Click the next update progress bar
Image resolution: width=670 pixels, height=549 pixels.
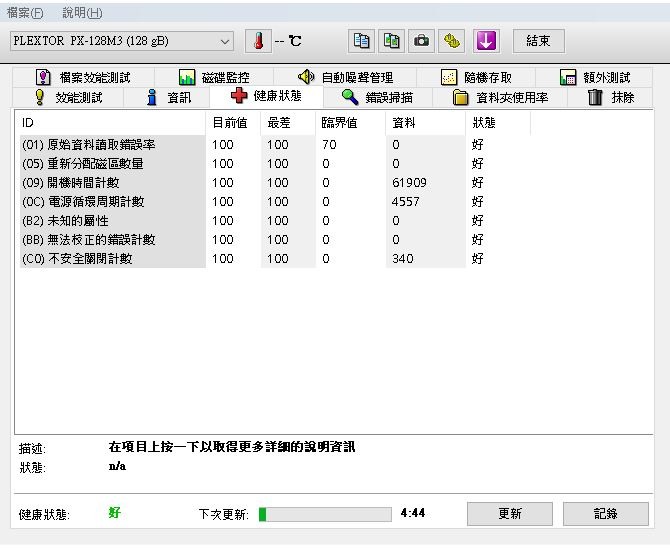click(x=325, y=514)
